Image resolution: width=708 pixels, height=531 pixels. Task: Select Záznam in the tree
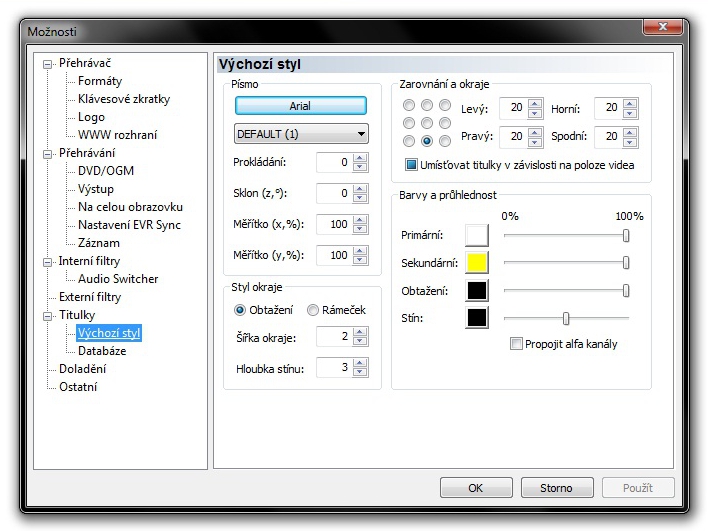pos(98,243)
